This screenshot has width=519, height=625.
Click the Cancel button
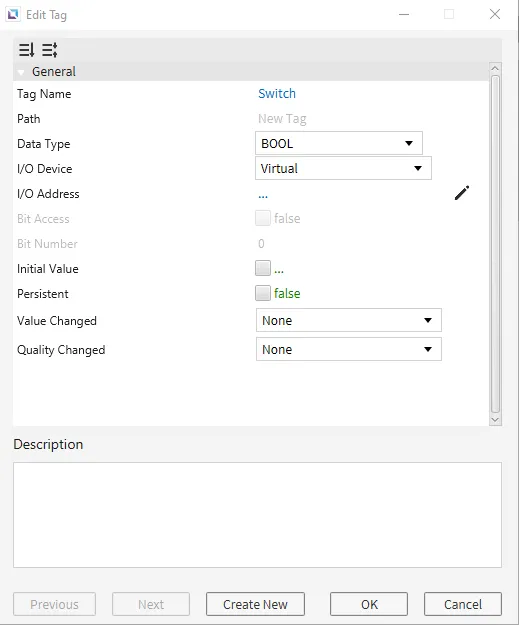(x=463, y=604)
